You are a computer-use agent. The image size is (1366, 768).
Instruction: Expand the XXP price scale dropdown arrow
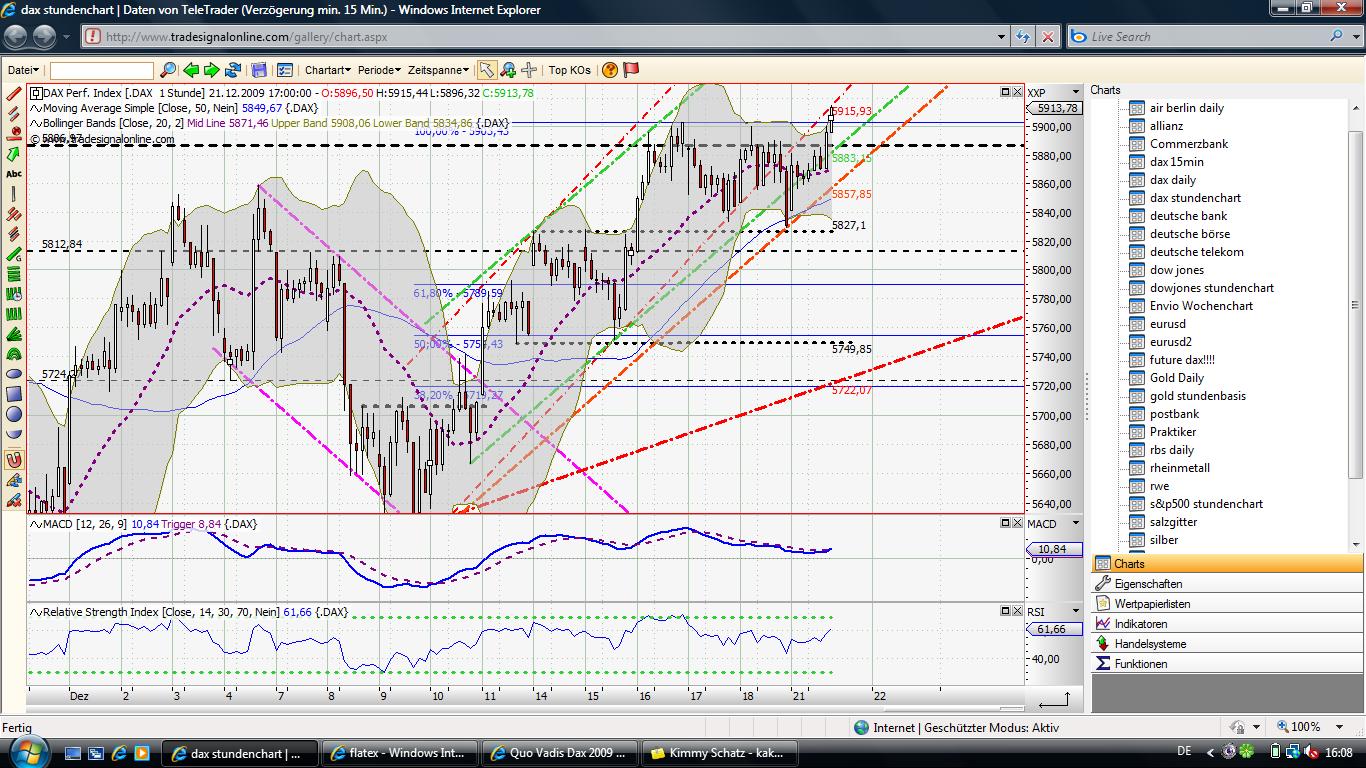tap(1076, 93)
